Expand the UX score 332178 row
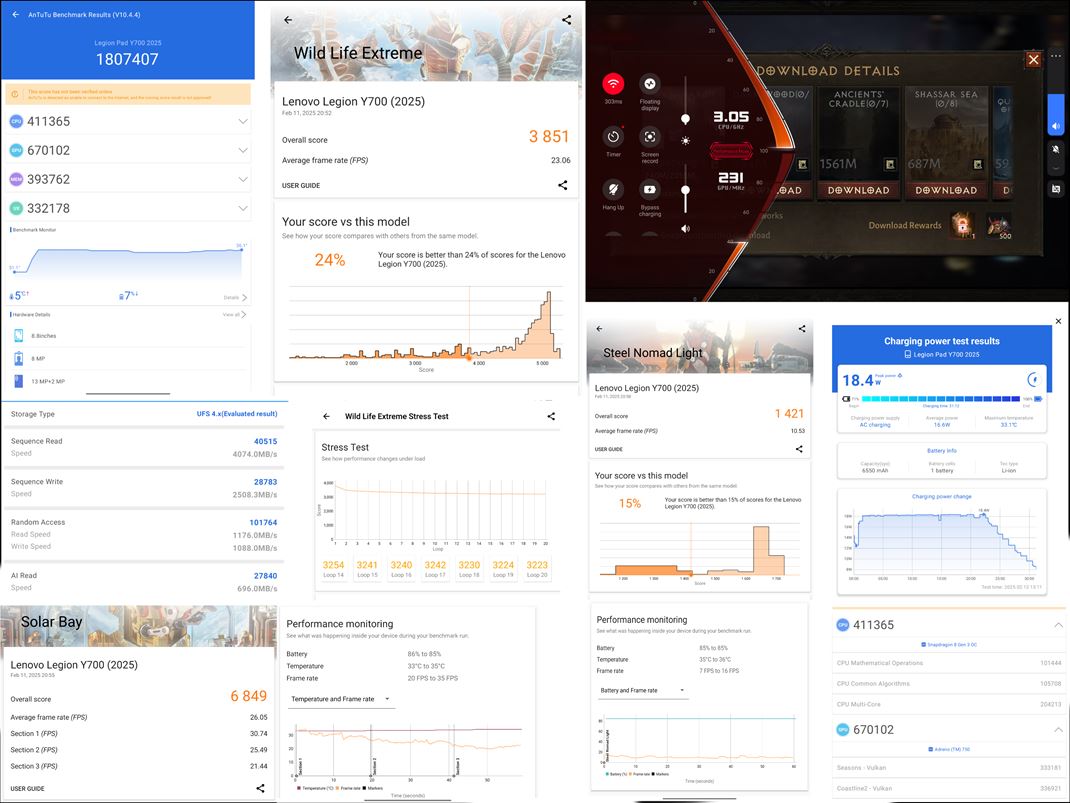This screenshot has height=803, width=1070. [243, 208]
